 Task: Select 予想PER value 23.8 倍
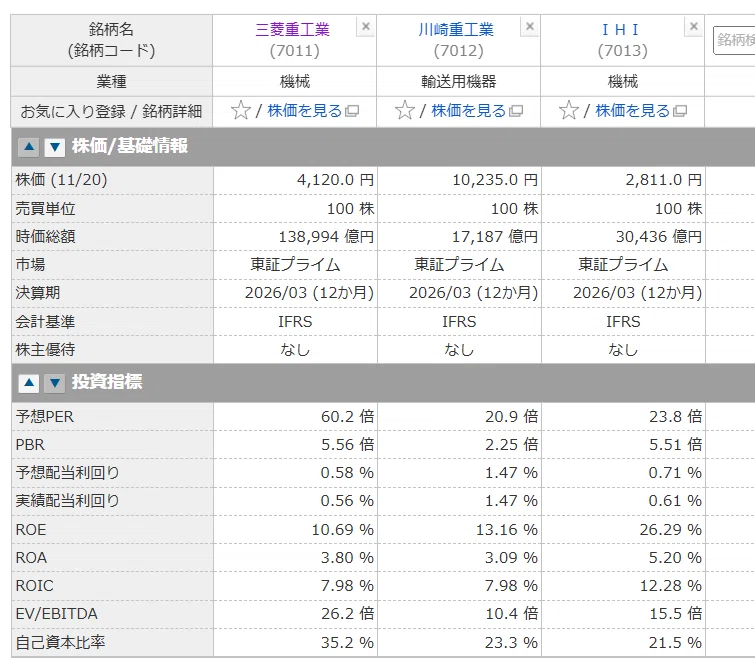(x=676, y=417)
